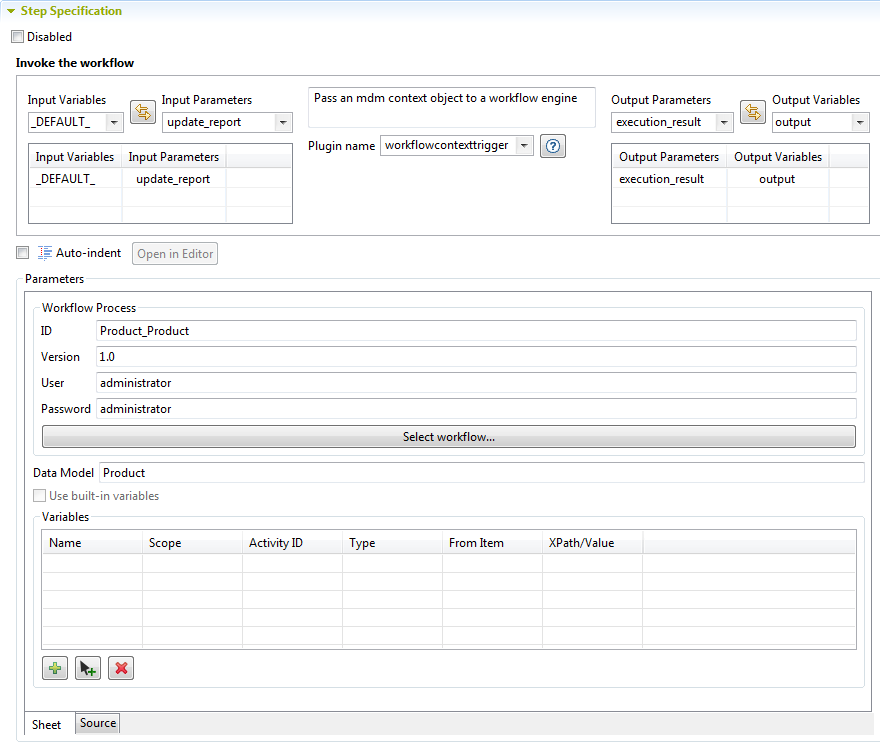The height and width of the screenshot is (742, 880).
Task: Toggle the Auto-indent checkbox
Action: click(x=22, y=253)
